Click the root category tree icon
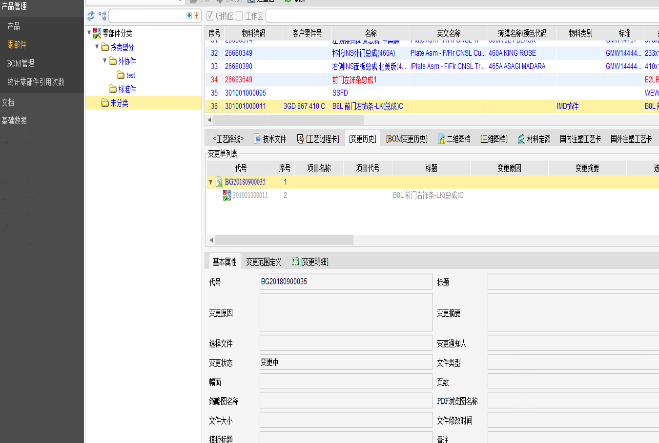 tap(96, 34)
